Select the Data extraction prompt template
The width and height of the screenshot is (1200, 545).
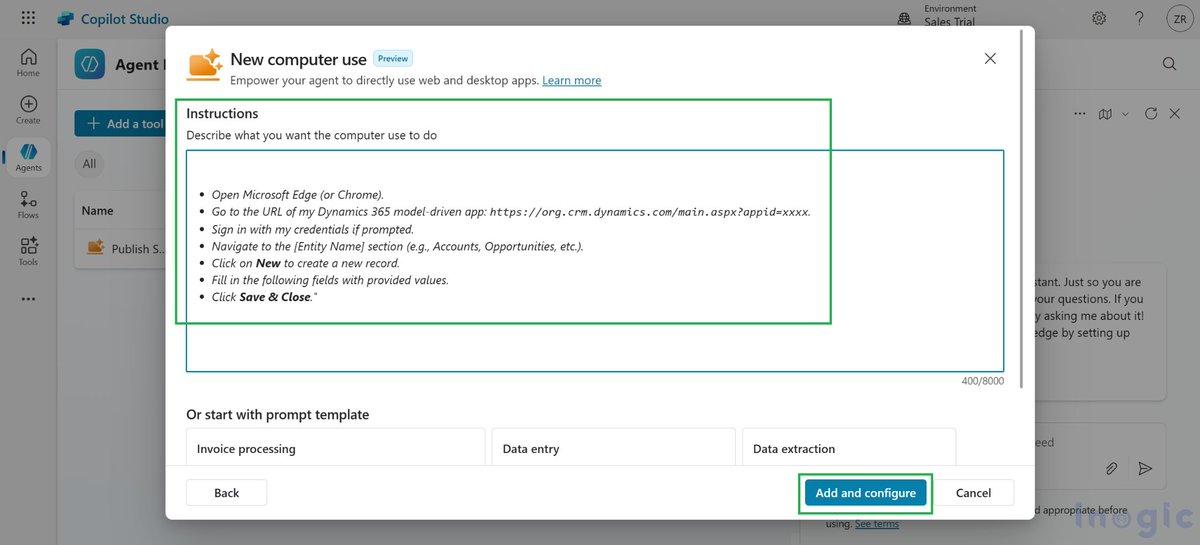[849, 449]
